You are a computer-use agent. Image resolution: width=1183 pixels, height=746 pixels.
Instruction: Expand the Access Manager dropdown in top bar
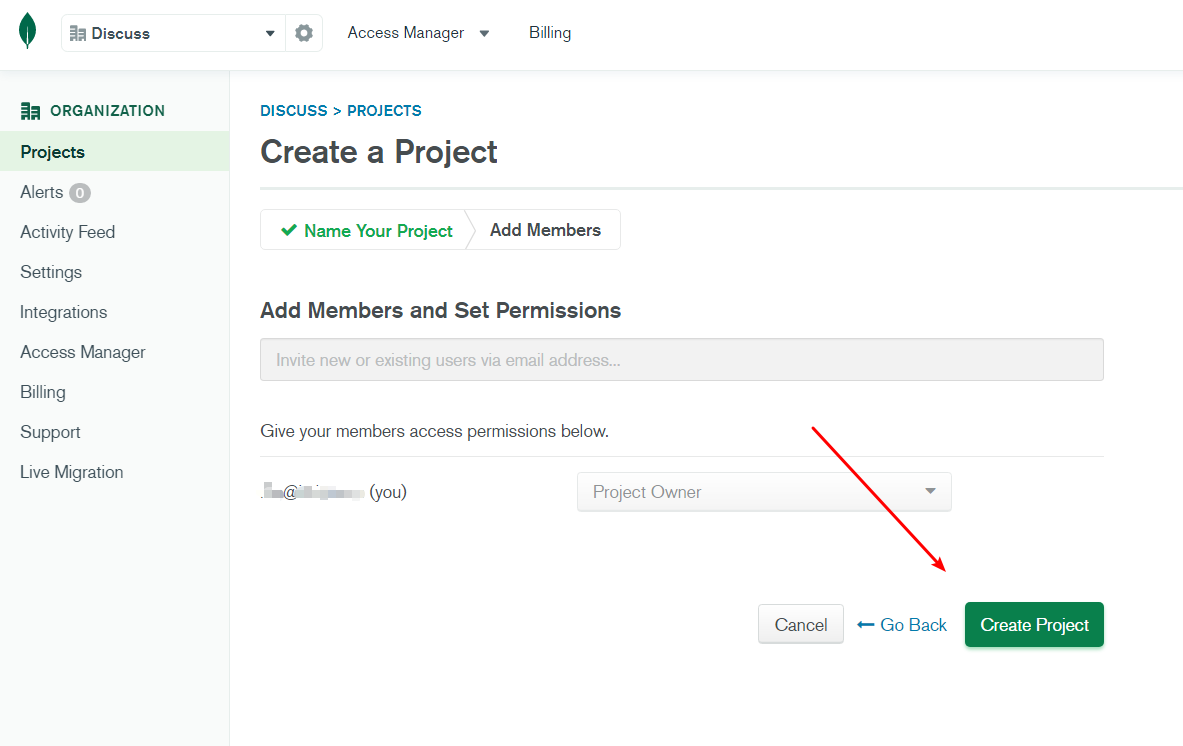(x=484, y=33)
